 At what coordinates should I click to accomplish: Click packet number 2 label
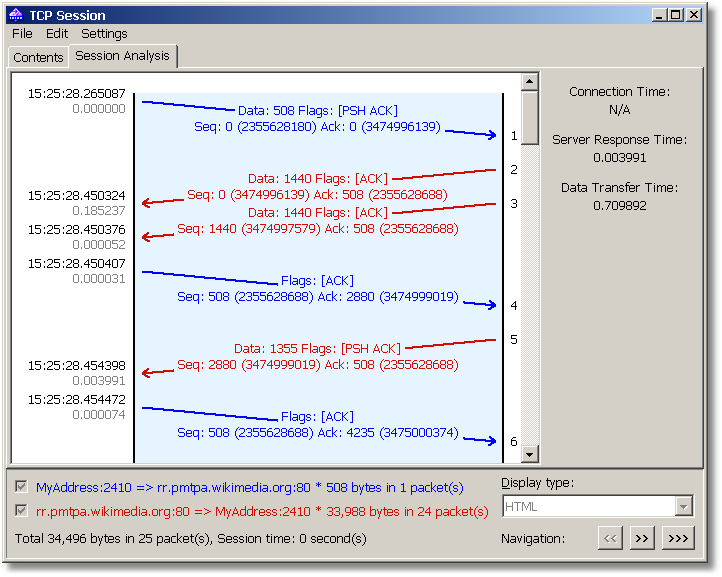pos(514,169)
